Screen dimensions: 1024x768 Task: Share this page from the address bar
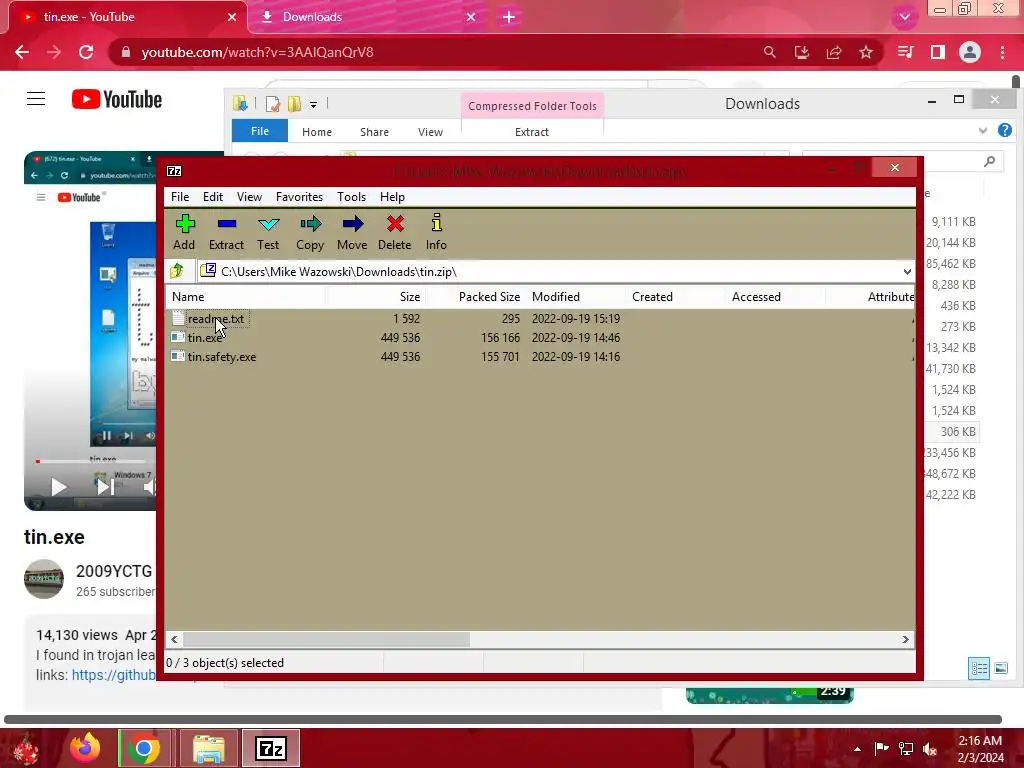point(834,52)
